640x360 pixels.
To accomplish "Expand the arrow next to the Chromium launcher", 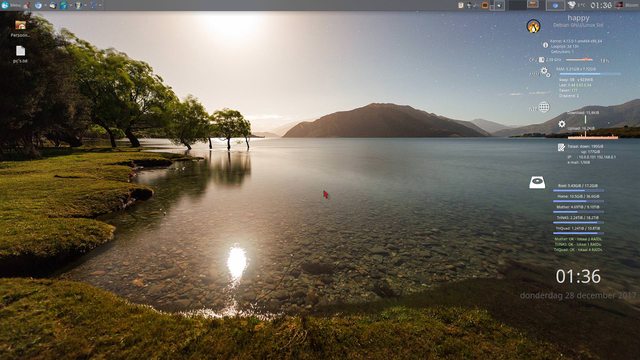I will (x=45, y=5).
